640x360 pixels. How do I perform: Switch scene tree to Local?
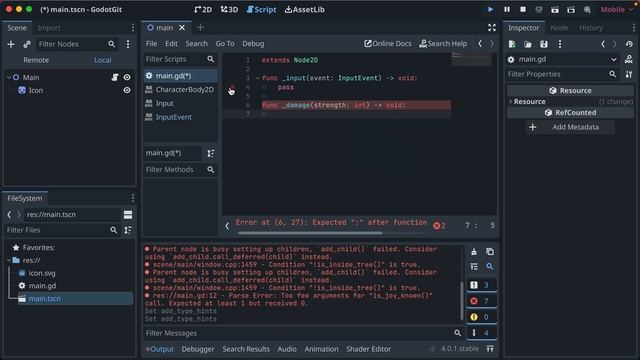(102, 60)
